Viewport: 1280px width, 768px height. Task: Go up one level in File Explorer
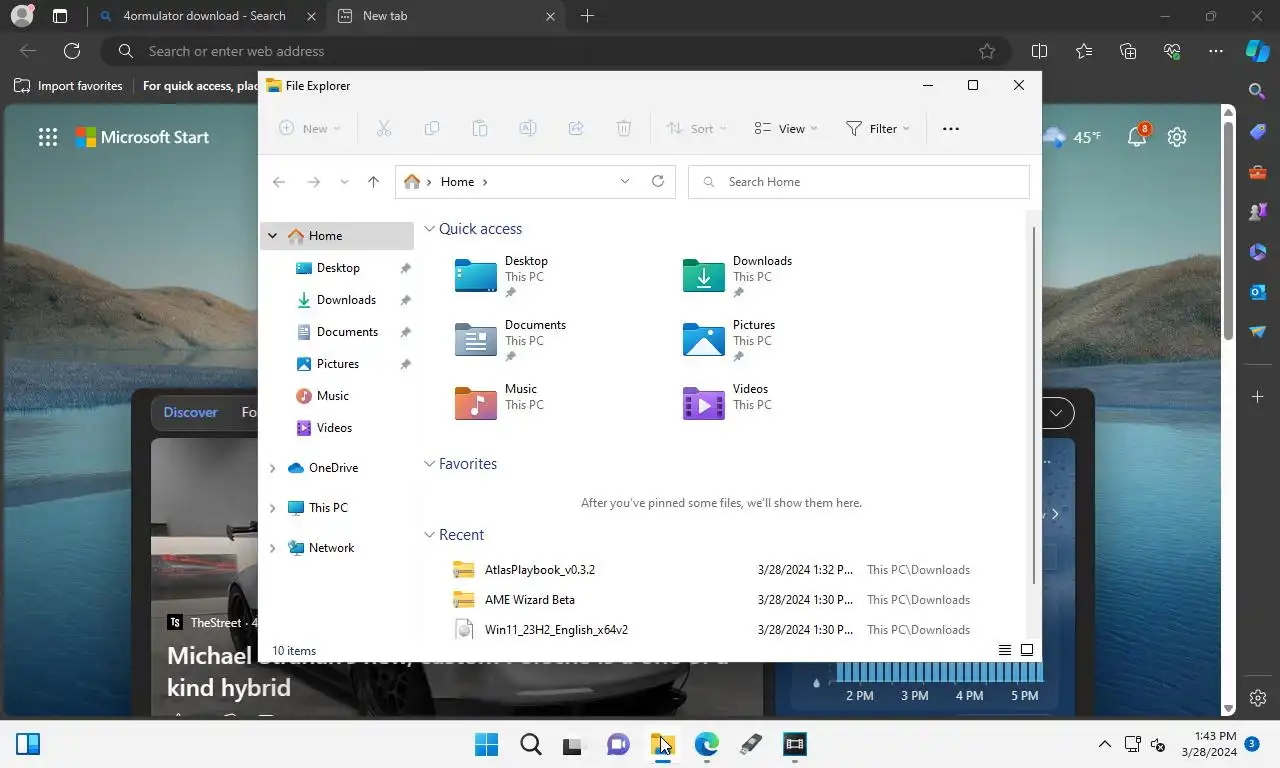pyautogui.click(x=373, y=182)
